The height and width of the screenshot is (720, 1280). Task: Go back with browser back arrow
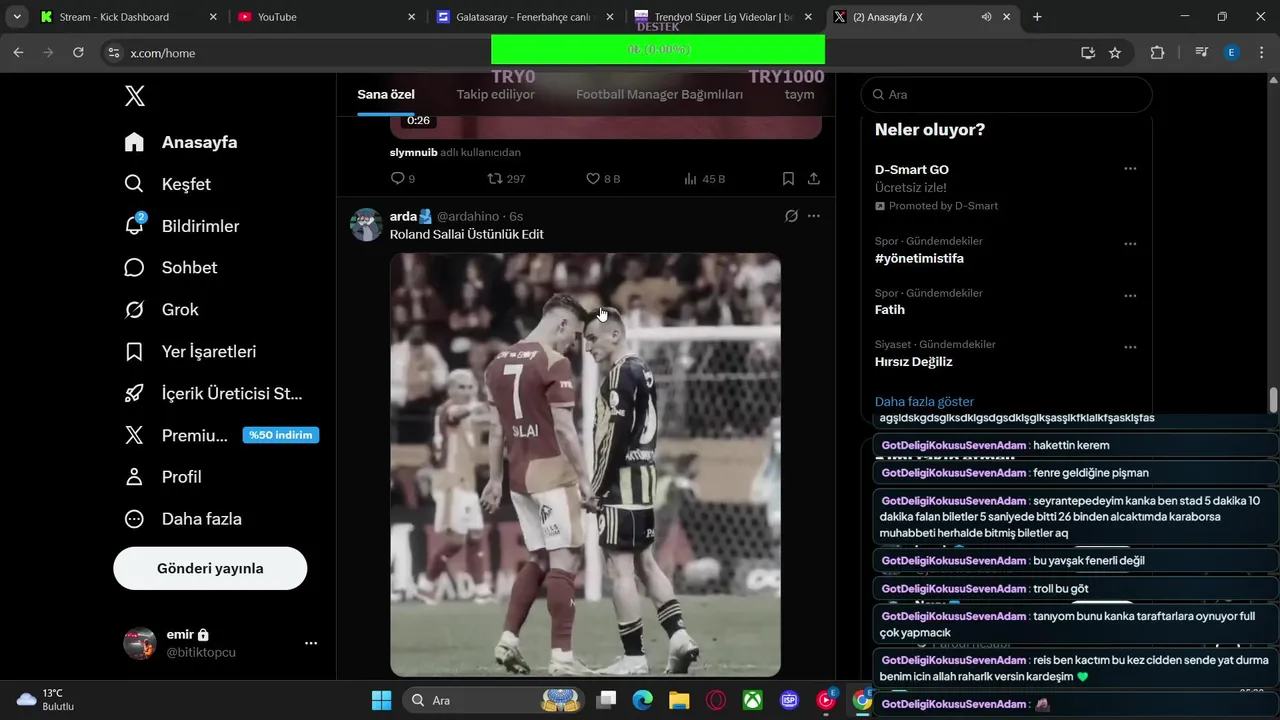[x=18, y=53]
